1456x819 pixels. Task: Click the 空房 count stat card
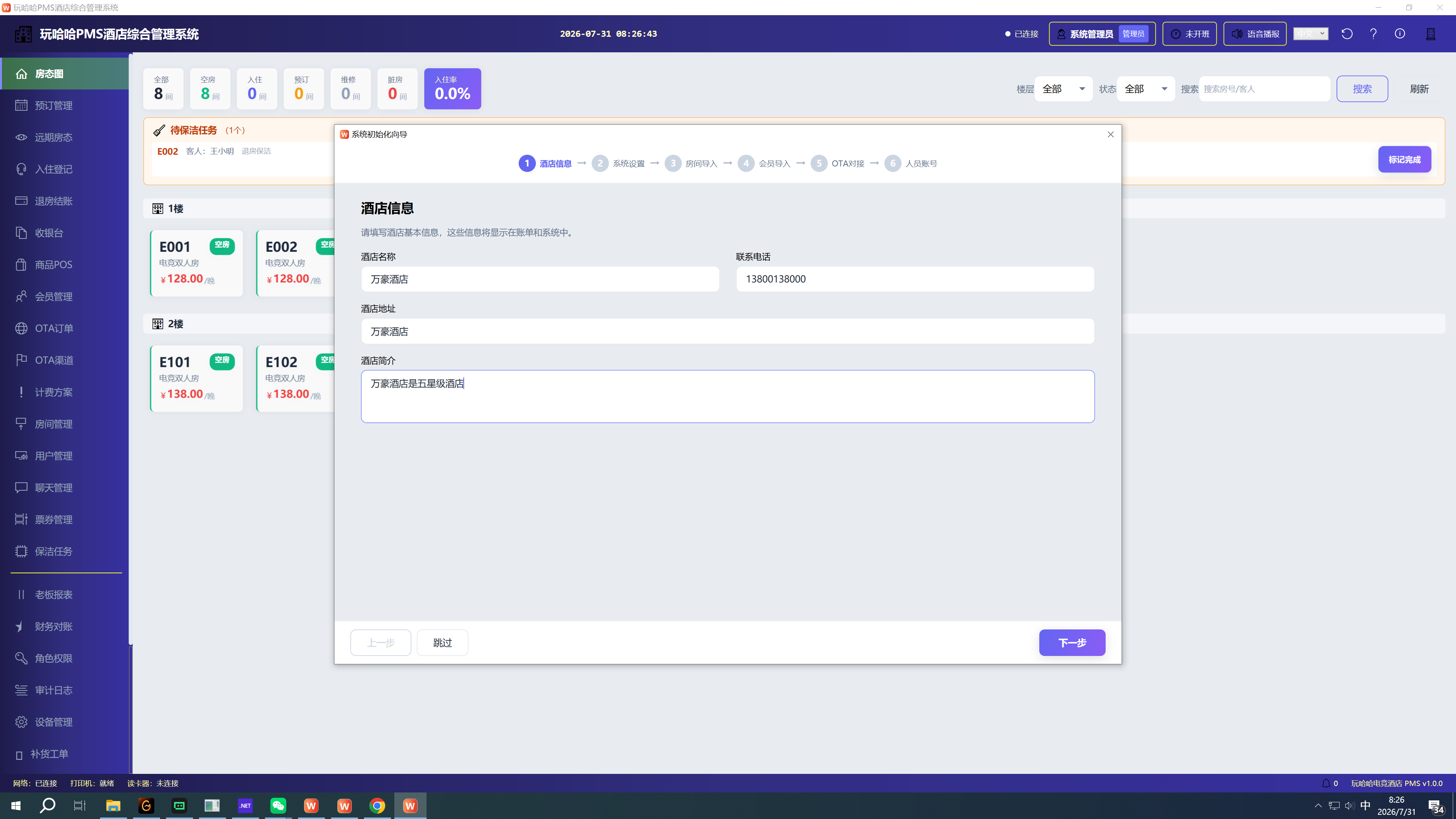(x=210, y=89)
